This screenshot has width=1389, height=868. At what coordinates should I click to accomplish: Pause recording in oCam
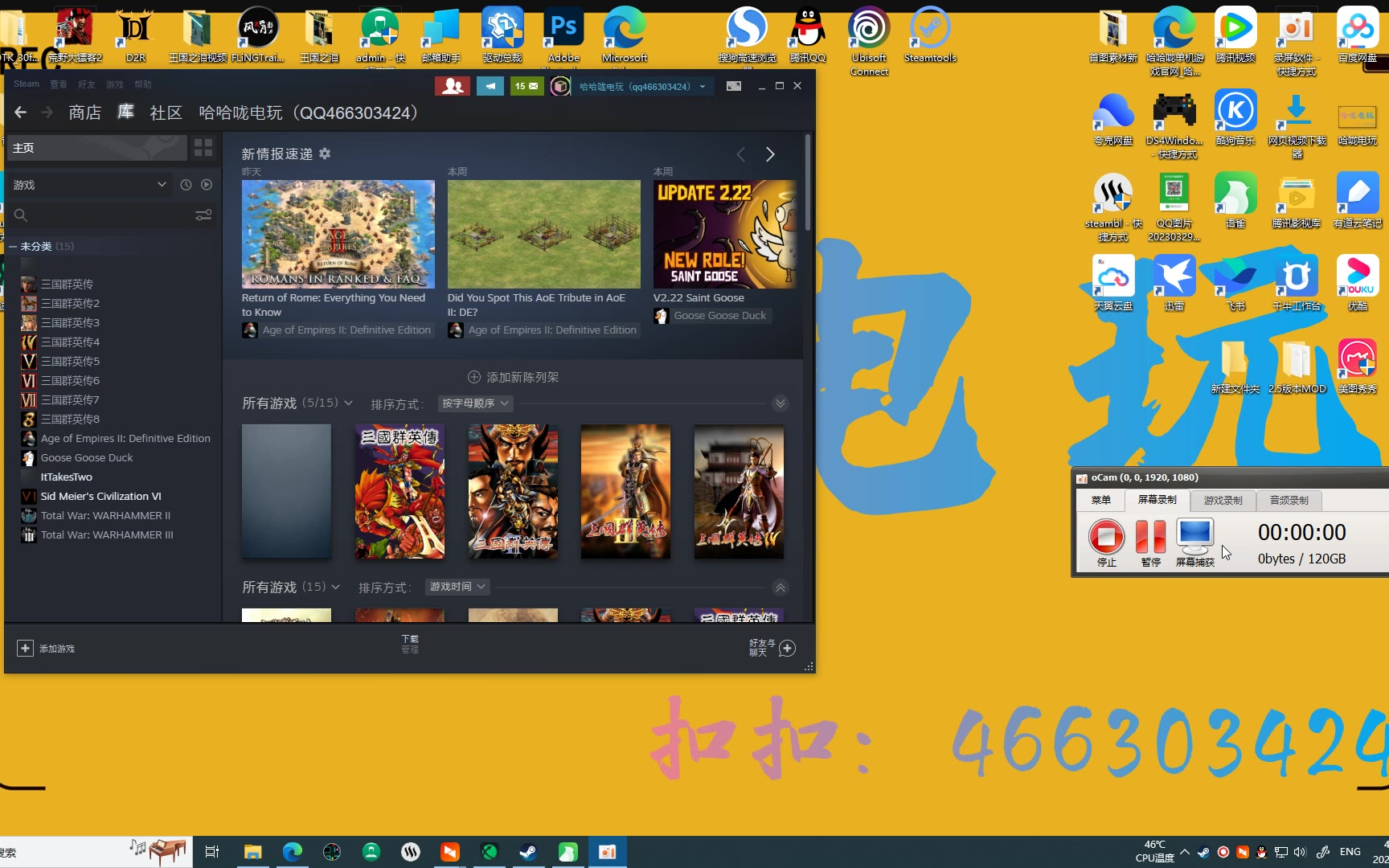pyautogui.click(x=1150, y=536)
